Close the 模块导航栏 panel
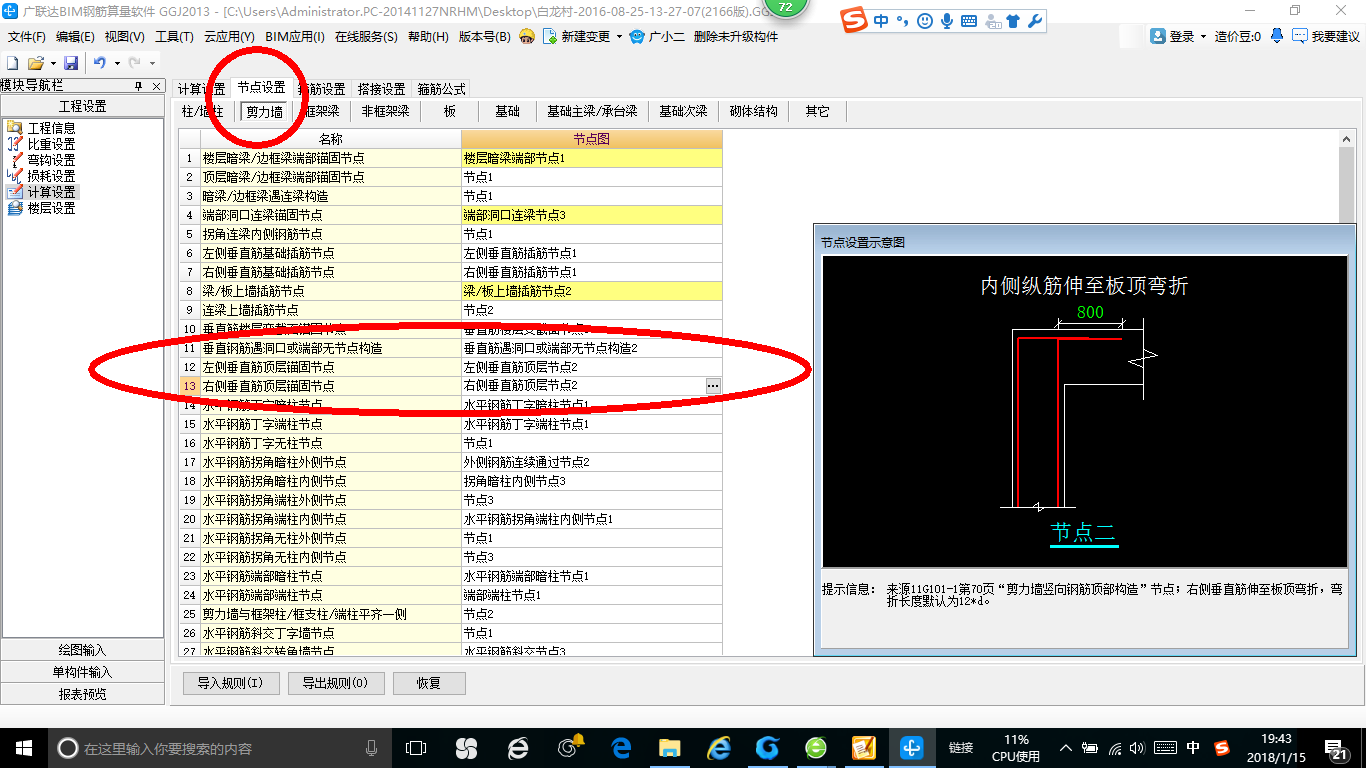This screenshot has height=768, width=1366. [x=157, y=87]
